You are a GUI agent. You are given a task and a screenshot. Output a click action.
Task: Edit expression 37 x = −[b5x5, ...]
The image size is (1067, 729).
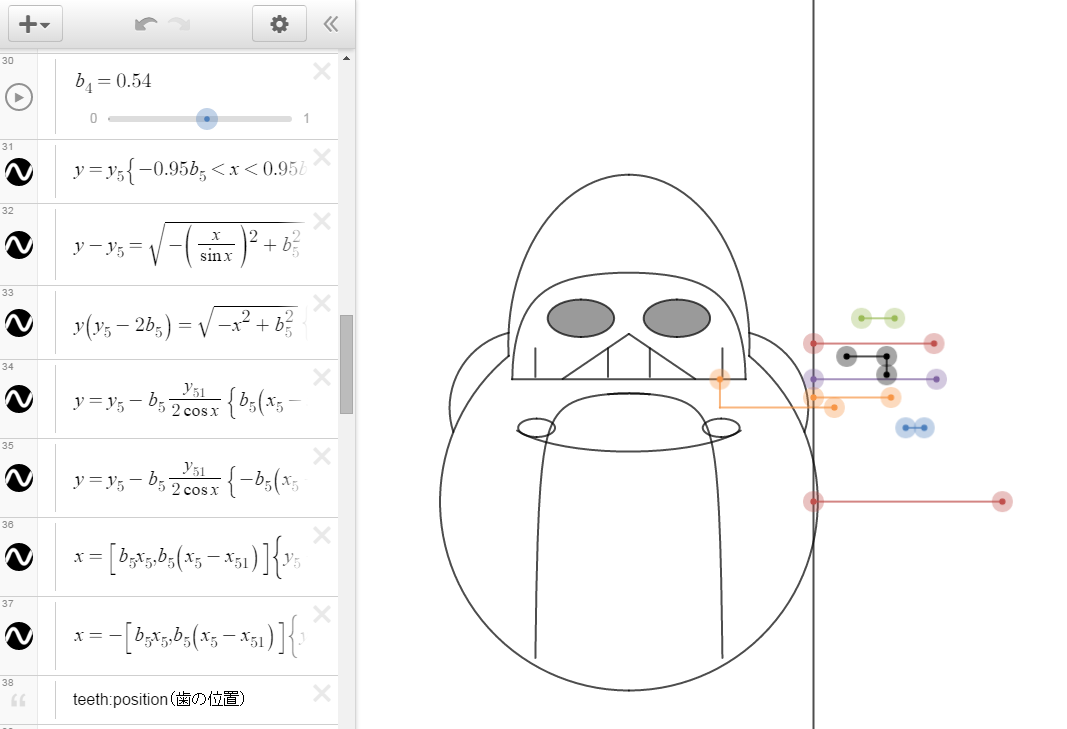189,636
